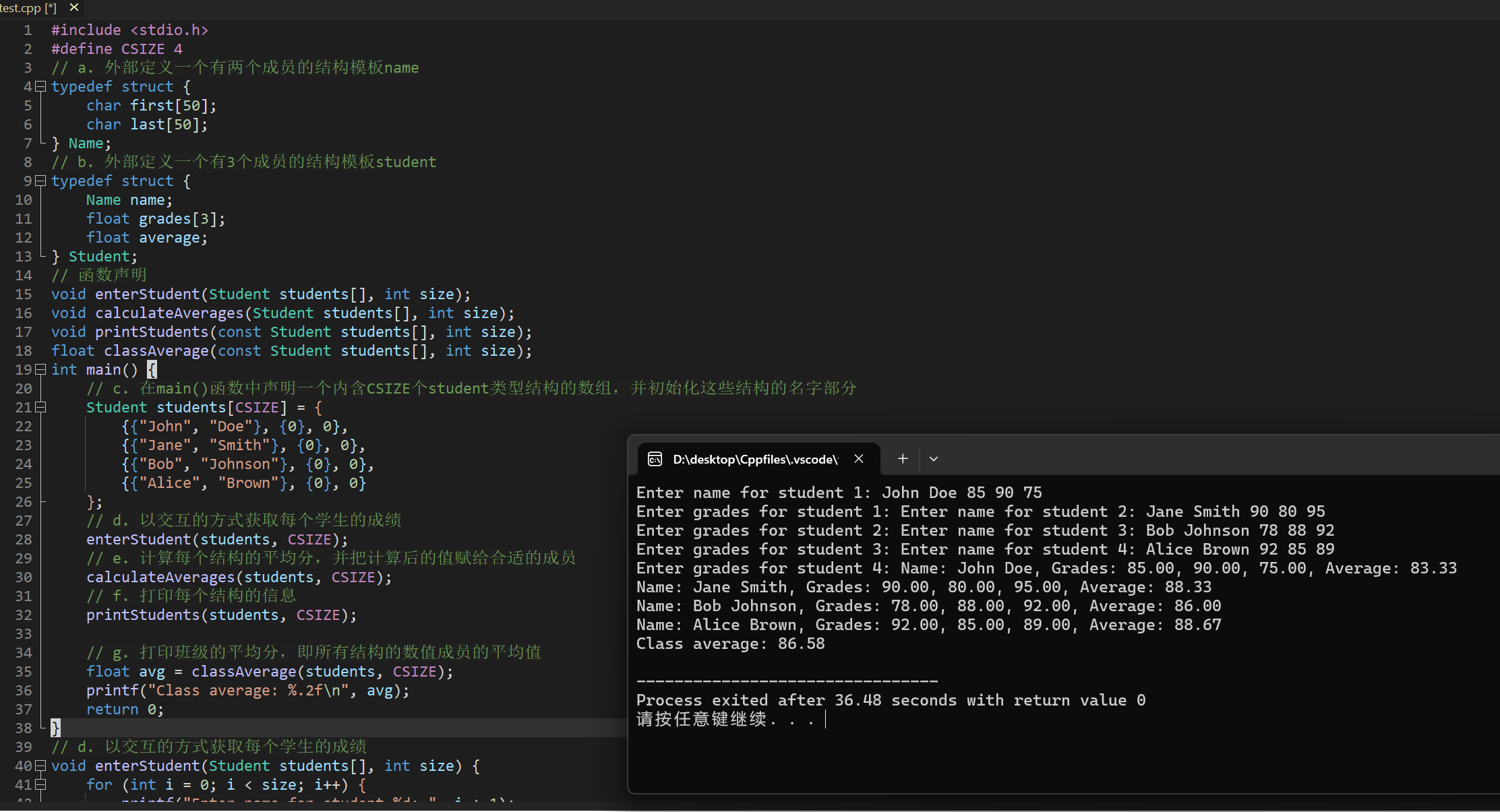Click 'char last[50];' declaration
Screen dimensions: 1500x812
tap(147, 124)
